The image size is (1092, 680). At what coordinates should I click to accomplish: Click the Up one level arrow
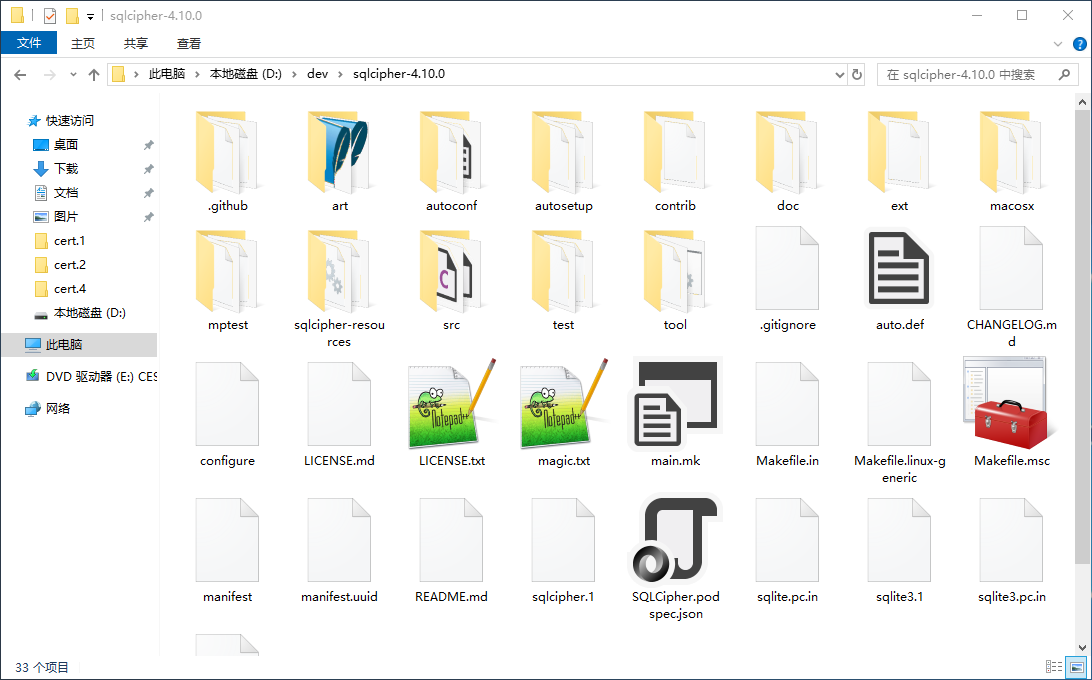pyautogui.click(x=94, y=75)
